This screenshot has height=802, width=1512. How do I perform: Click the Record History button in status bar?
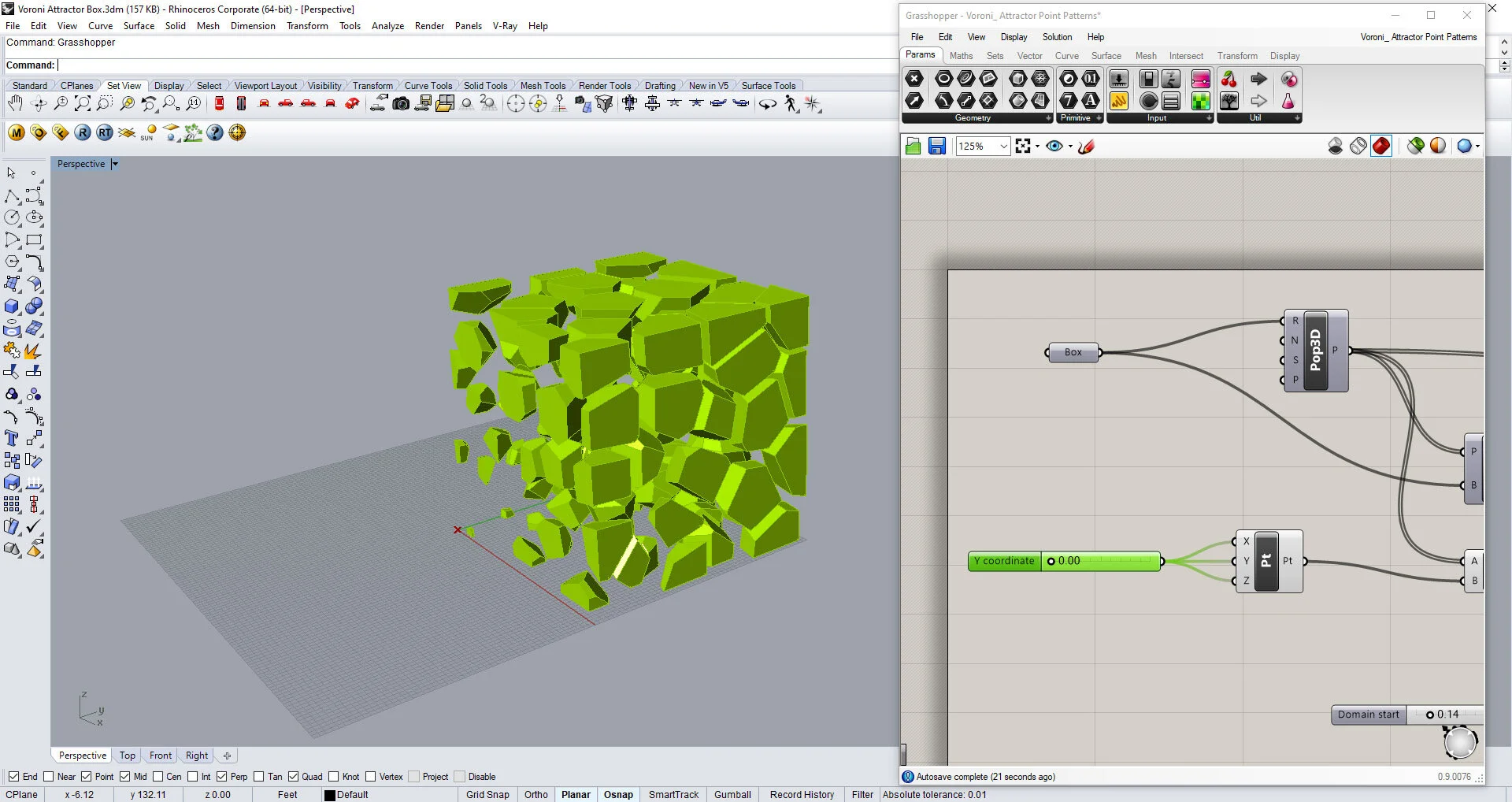[802, 794]
